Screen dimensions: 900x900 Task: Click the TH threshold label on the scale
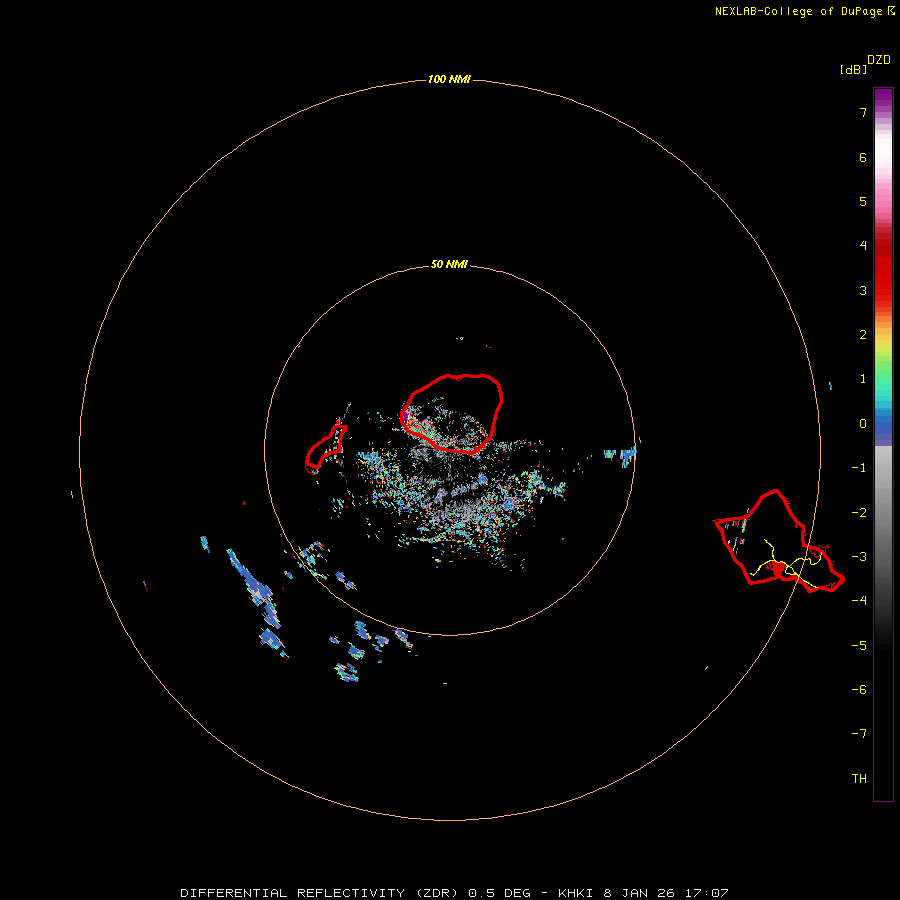click(859, 779)
